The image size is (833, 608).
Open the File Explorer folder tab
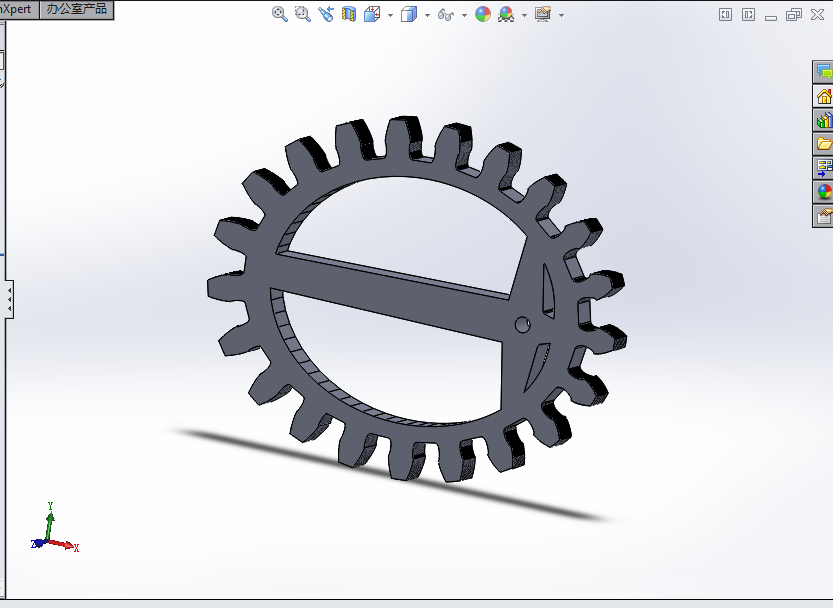coord(823,144)
